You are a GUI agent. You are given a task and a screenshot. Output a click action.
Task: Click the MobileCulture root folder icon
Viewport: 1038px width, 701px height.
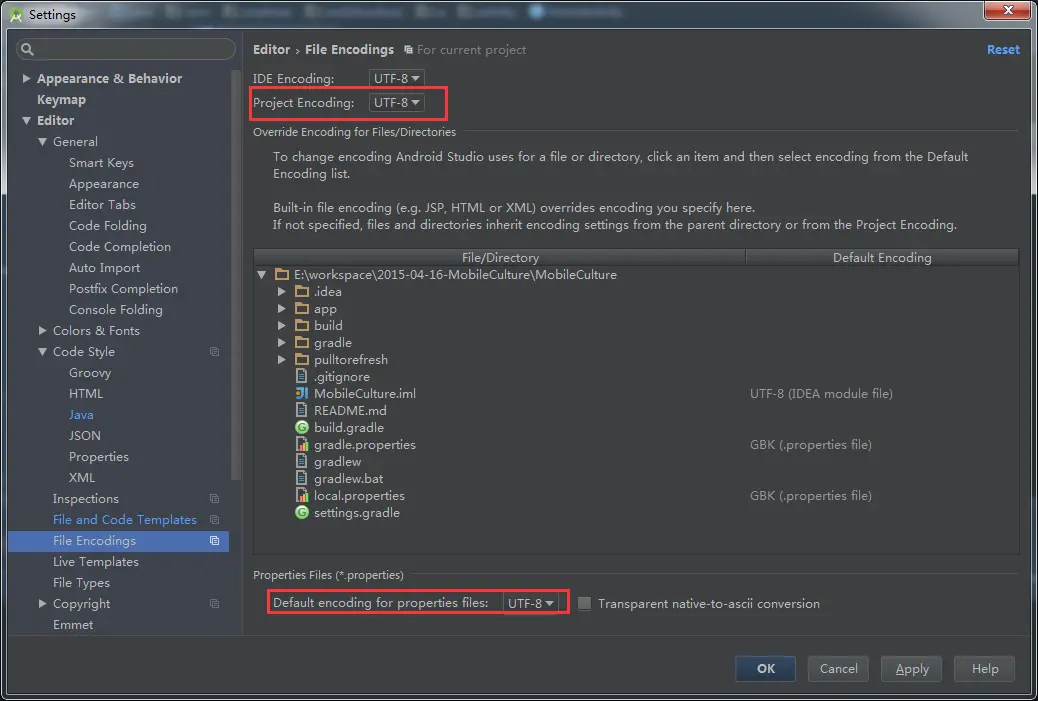(282, 274)
